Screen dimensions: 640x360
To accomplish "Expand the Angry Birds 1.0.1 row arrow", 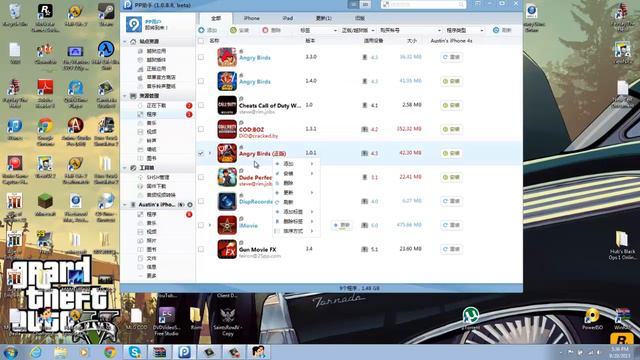I will click(210, 153).
